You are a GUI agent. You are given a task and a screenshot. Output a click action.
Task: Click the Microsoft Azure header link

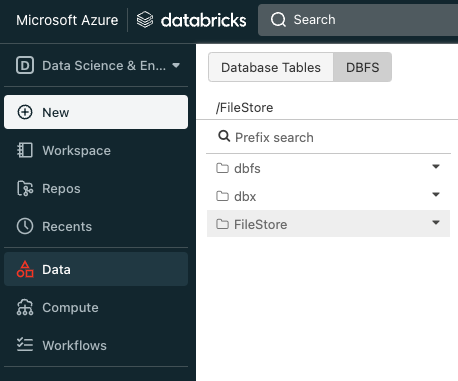tap(67, 20)
